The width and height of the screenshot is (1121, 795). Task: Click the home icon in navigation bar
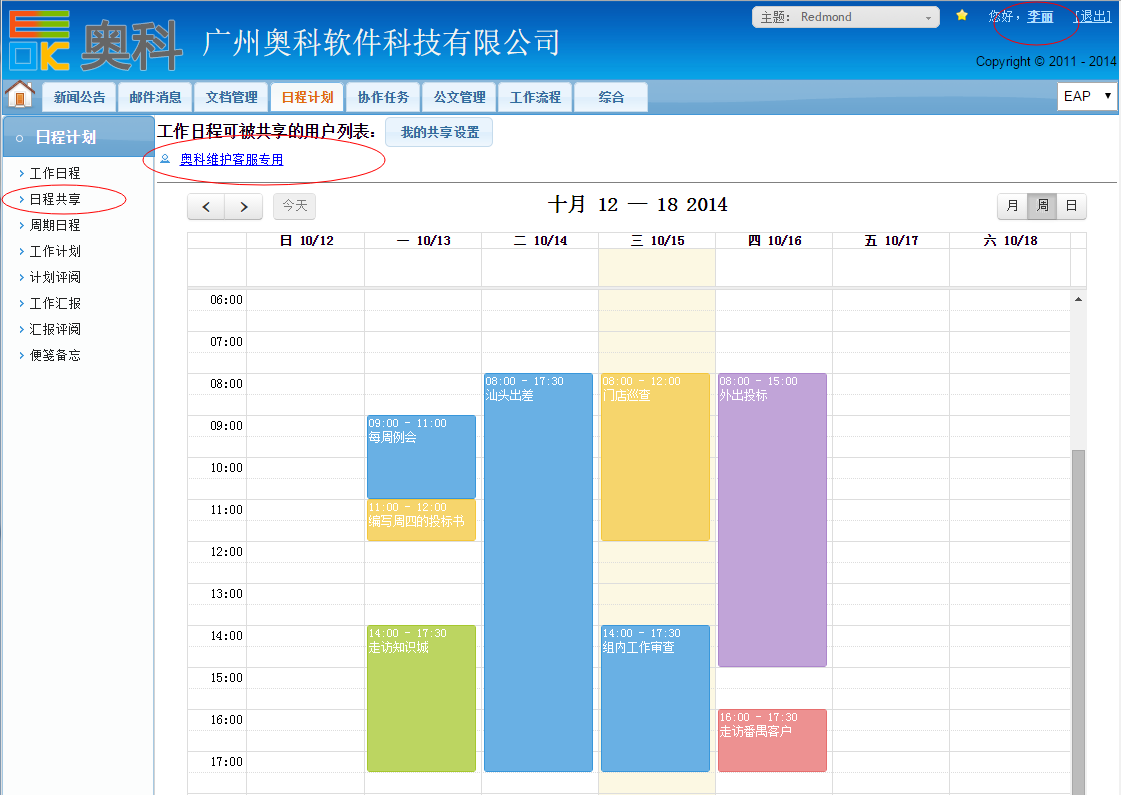(20, 95)
